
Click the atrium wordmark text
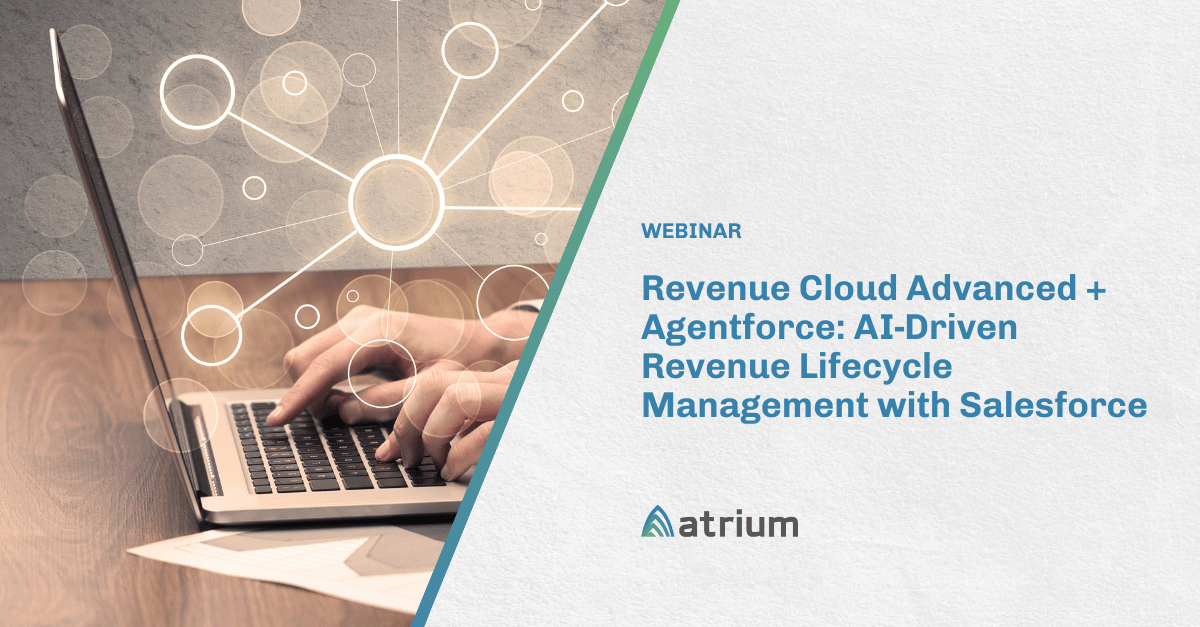coord(739,524)
